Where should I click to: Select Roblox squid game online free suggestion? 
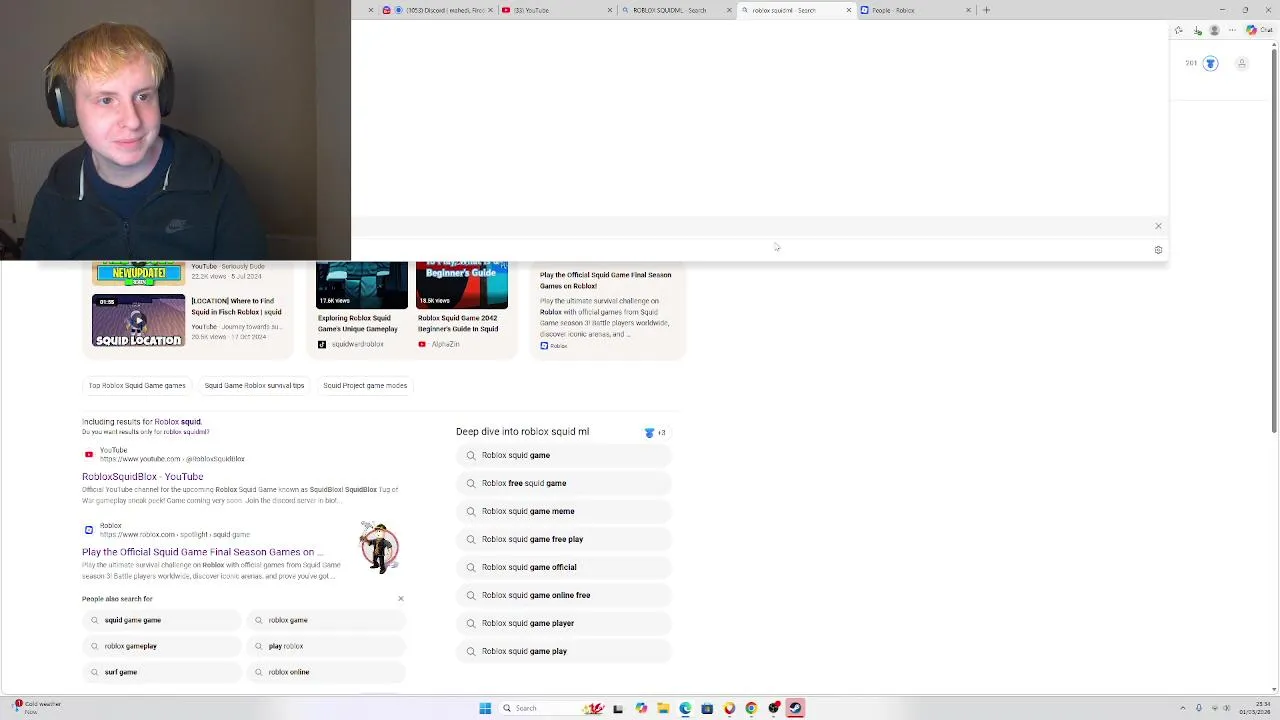[x=563, y=595]
